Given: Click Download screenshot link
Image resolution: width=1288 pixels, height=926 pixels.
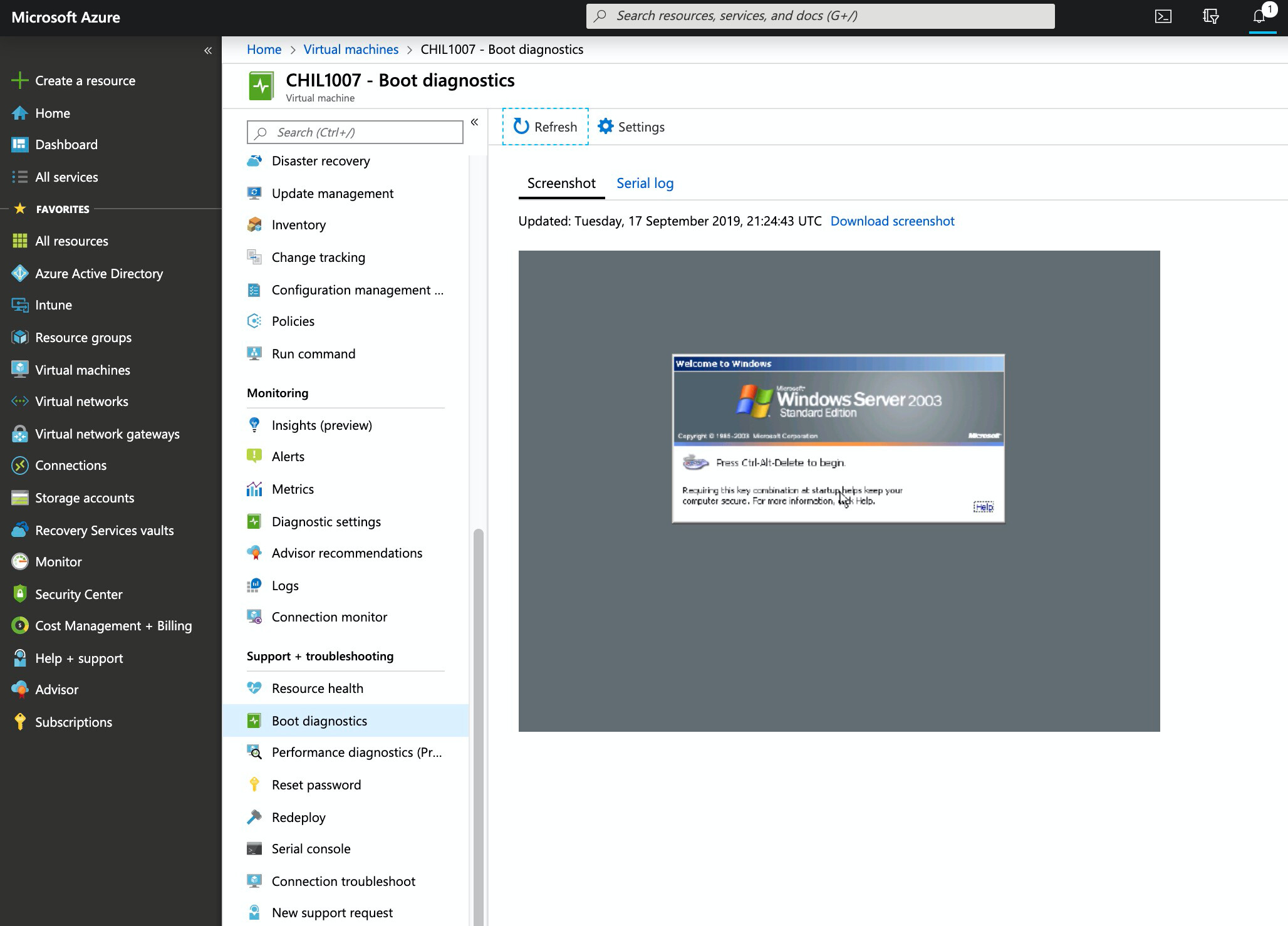Looking at the screenshot, I should click(x=891, y=221).
